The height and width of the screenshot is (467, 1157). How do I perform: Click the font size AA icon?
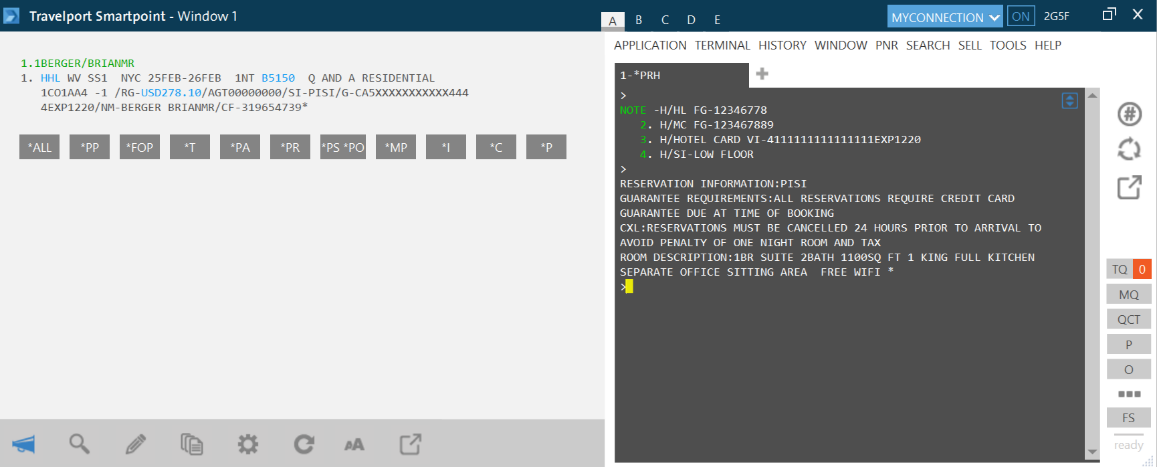pyautogui.click(x=355, y=444)
